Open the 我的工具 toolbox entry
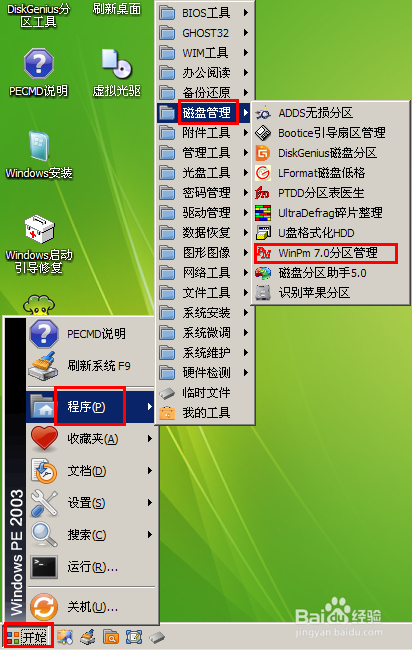The width and height of the screenshot is (412, 650). click(x=206, y=413)
